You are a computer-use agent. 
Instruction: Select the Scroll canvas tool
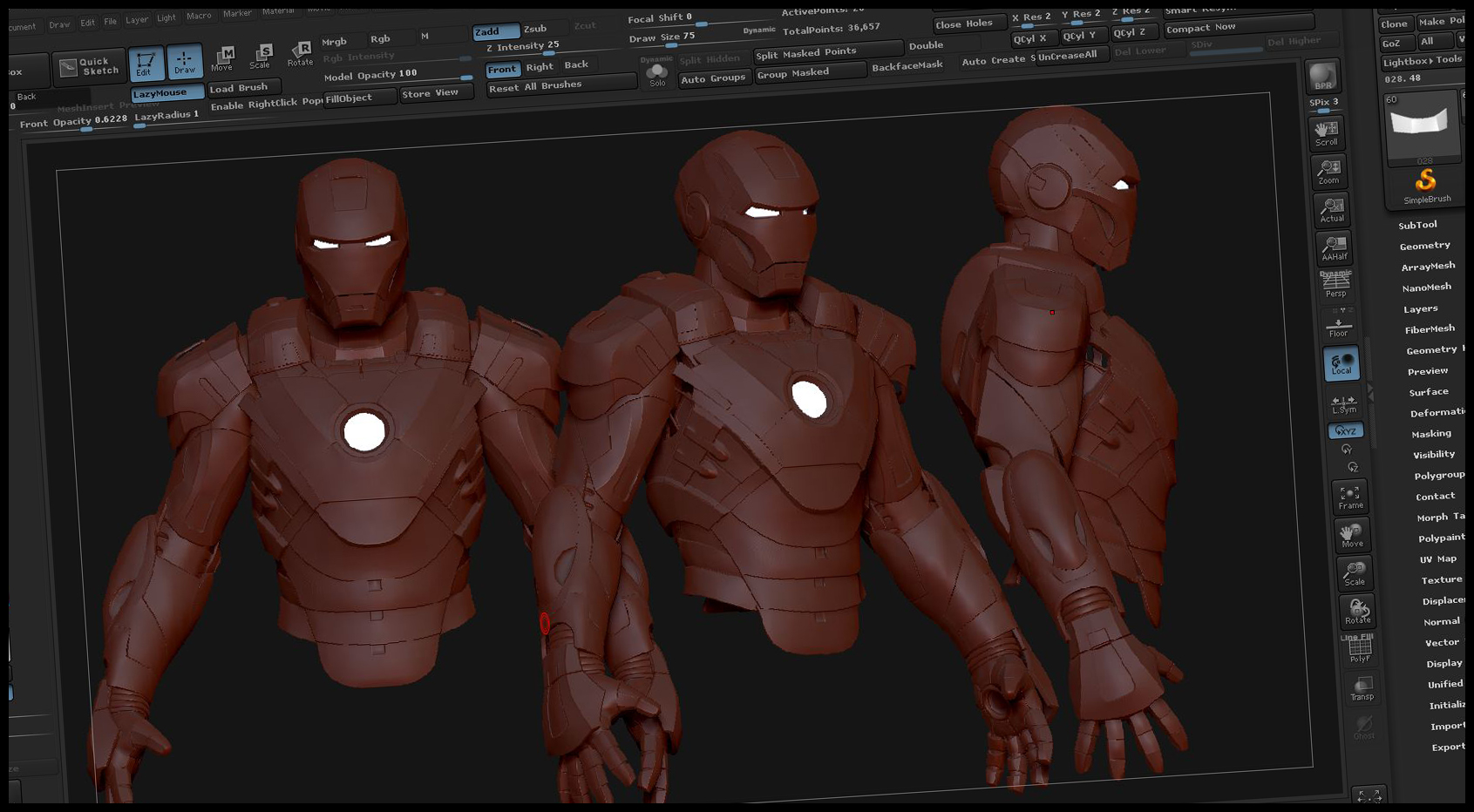[1326, 132]
